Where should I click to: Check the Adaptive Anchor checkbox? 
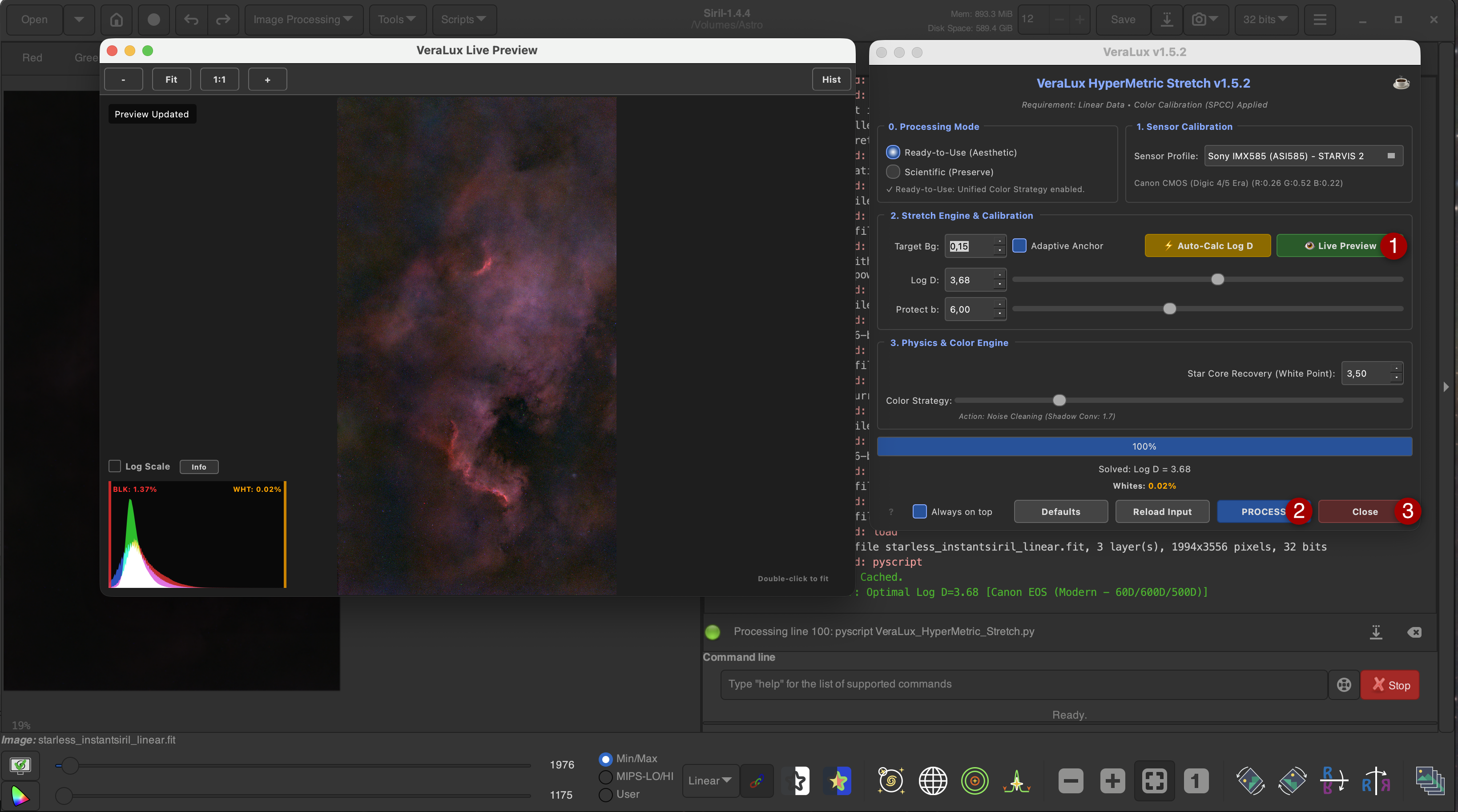[1019, 245]
